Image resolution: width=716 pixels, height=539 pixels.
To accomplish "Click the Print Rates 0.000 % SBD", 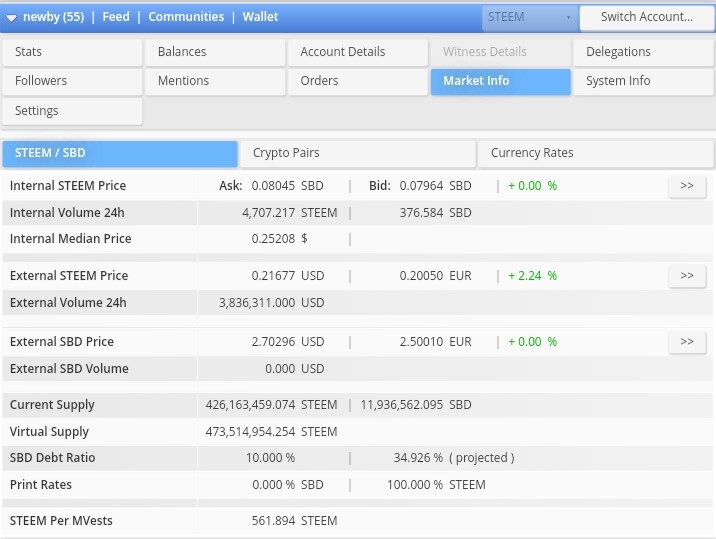I will pos(288,485).
